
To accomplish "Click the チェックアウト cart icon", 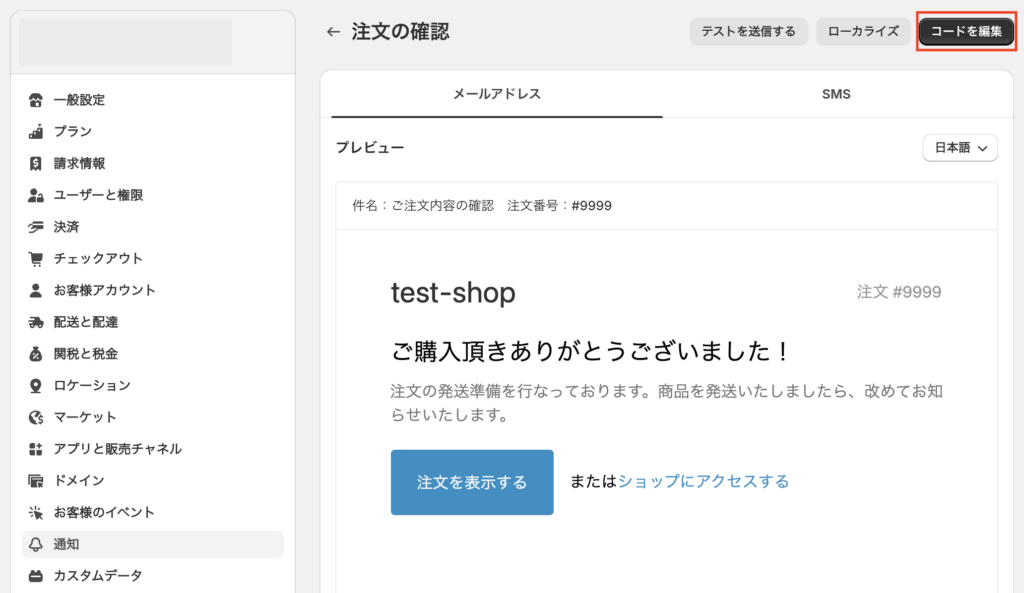I will (36, 259).
